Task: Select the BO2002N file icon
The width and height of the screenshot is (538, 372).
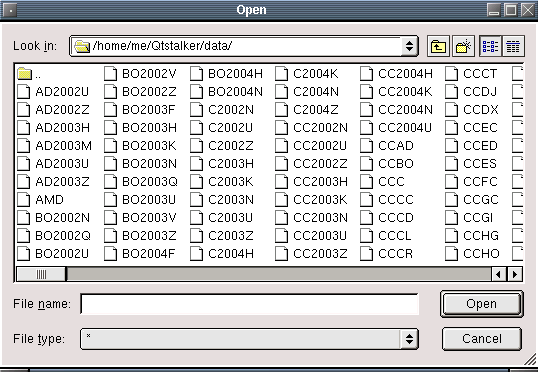Action: (24, 218)
